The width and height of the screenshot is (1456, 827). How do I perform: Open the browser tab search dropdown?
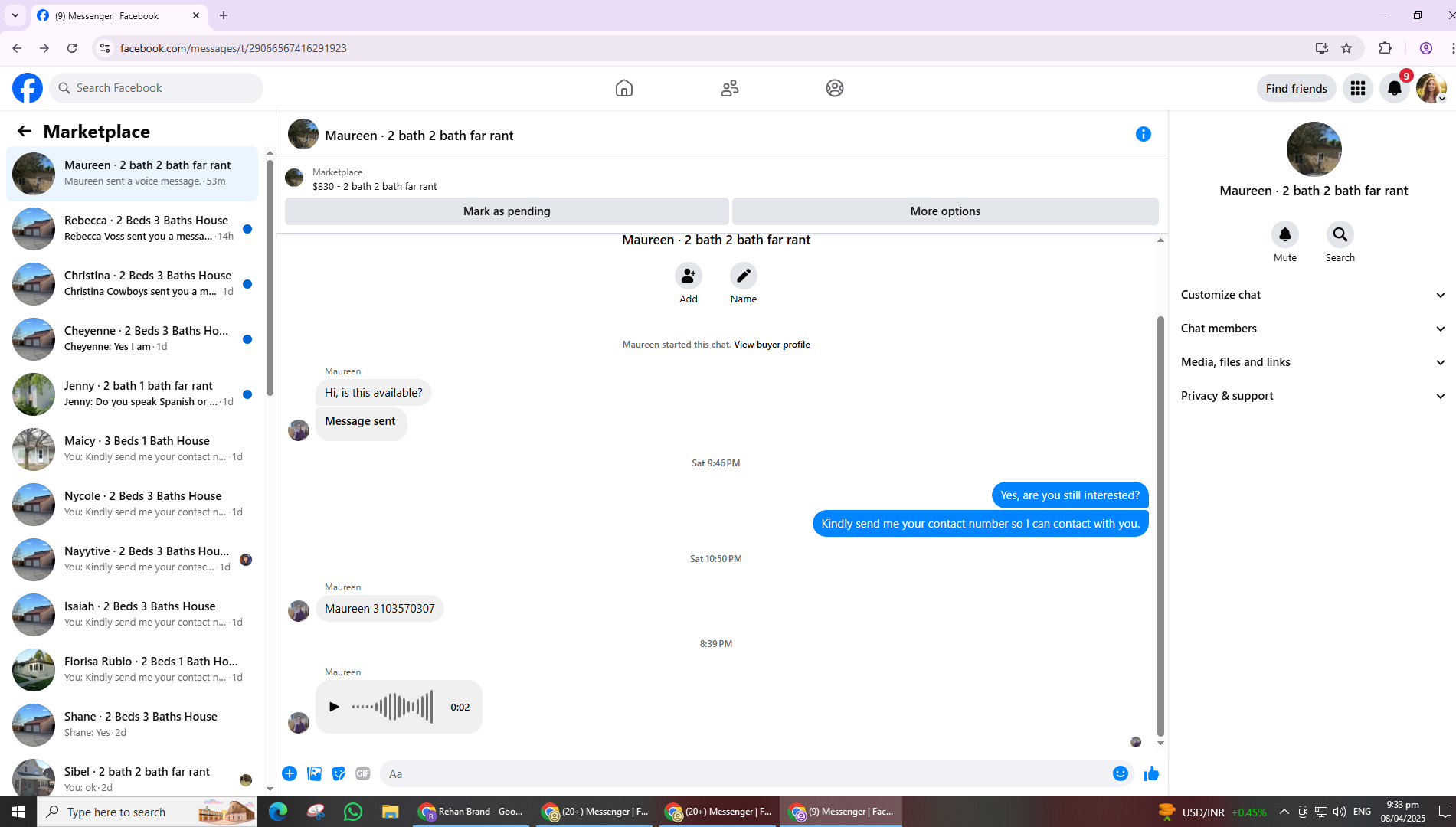click(15, 15)
